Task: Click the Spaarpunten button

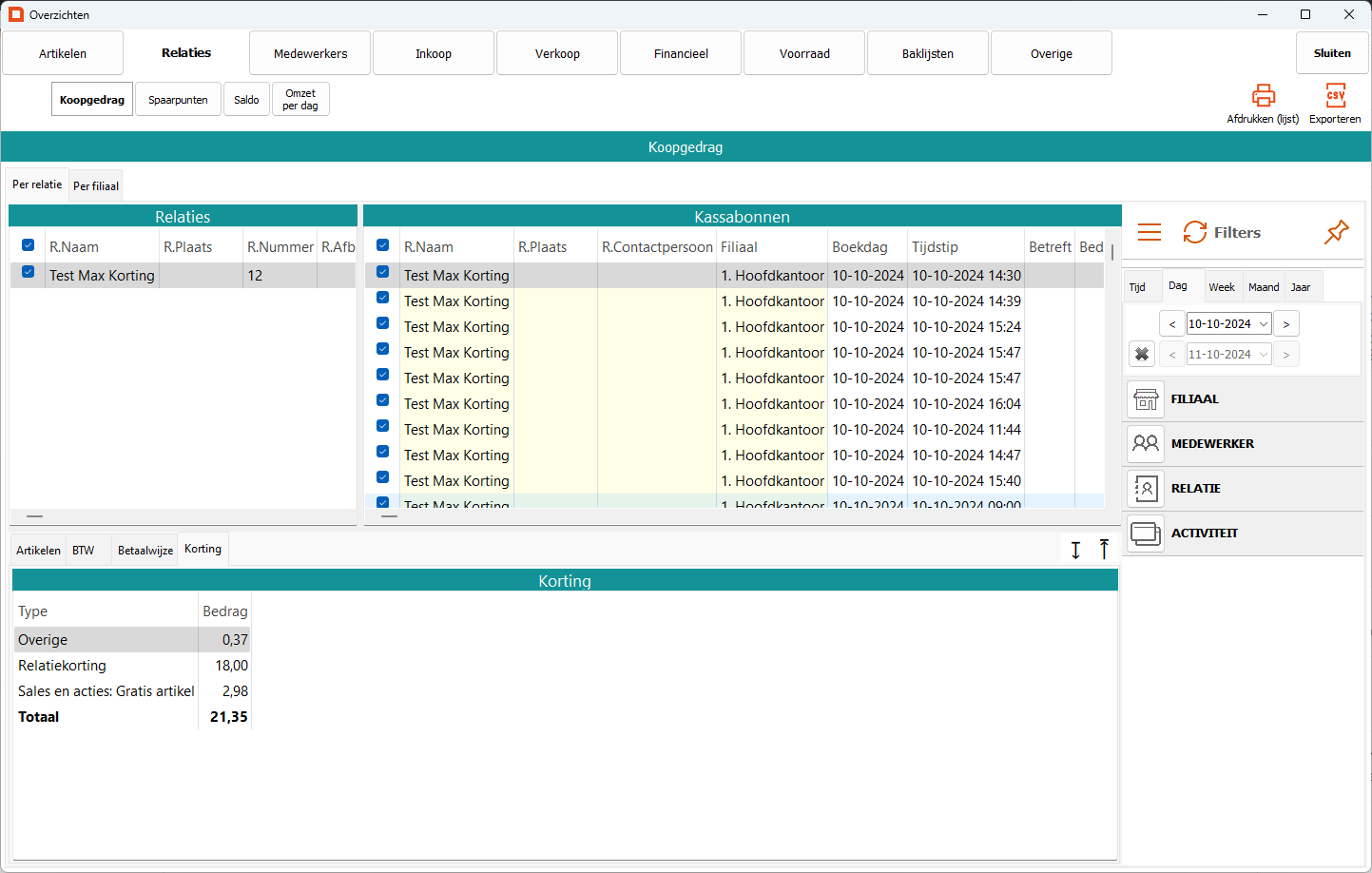Action: (178, 100)
